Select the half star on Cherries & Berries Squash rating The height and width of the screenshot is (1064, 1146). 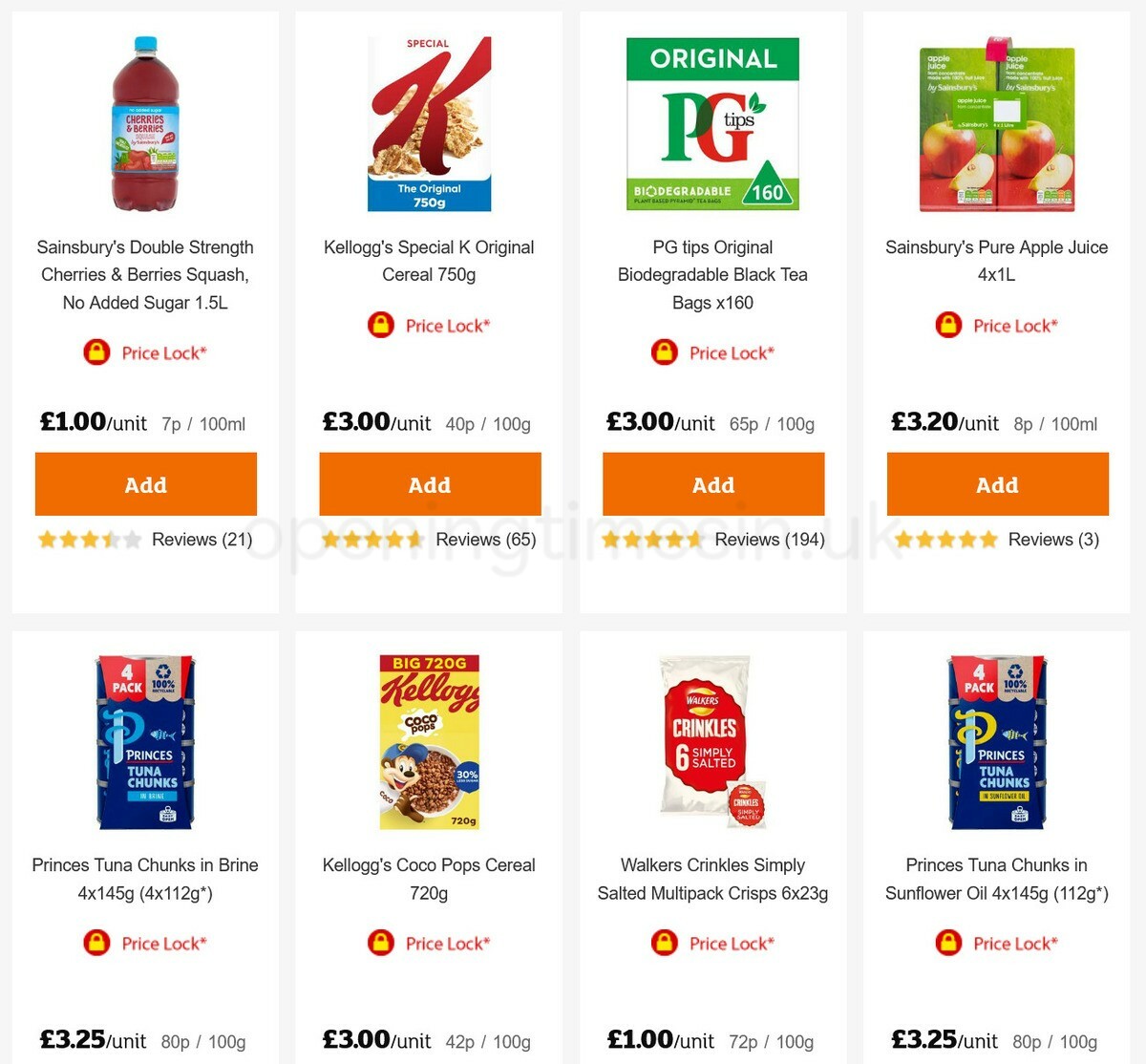pos(108,539)
